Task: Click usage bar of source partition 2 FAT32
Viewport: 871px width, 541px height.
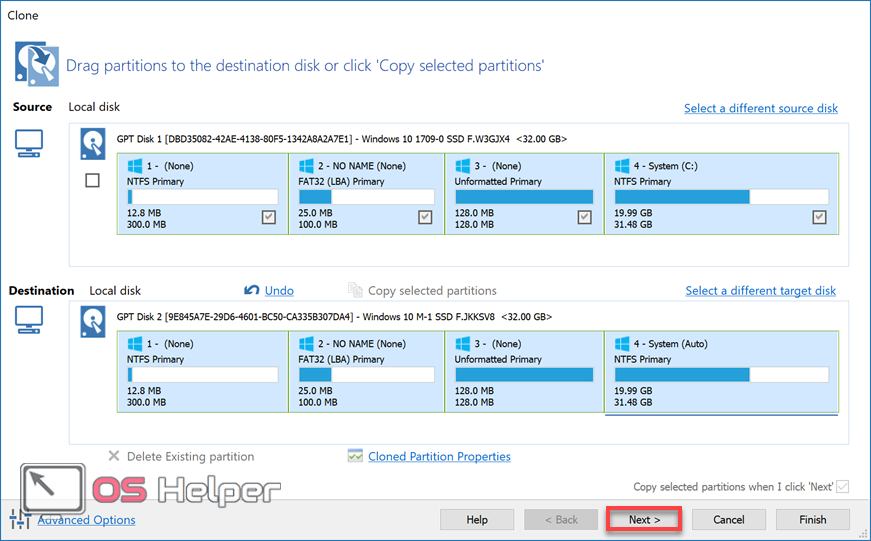Action: 366,197
